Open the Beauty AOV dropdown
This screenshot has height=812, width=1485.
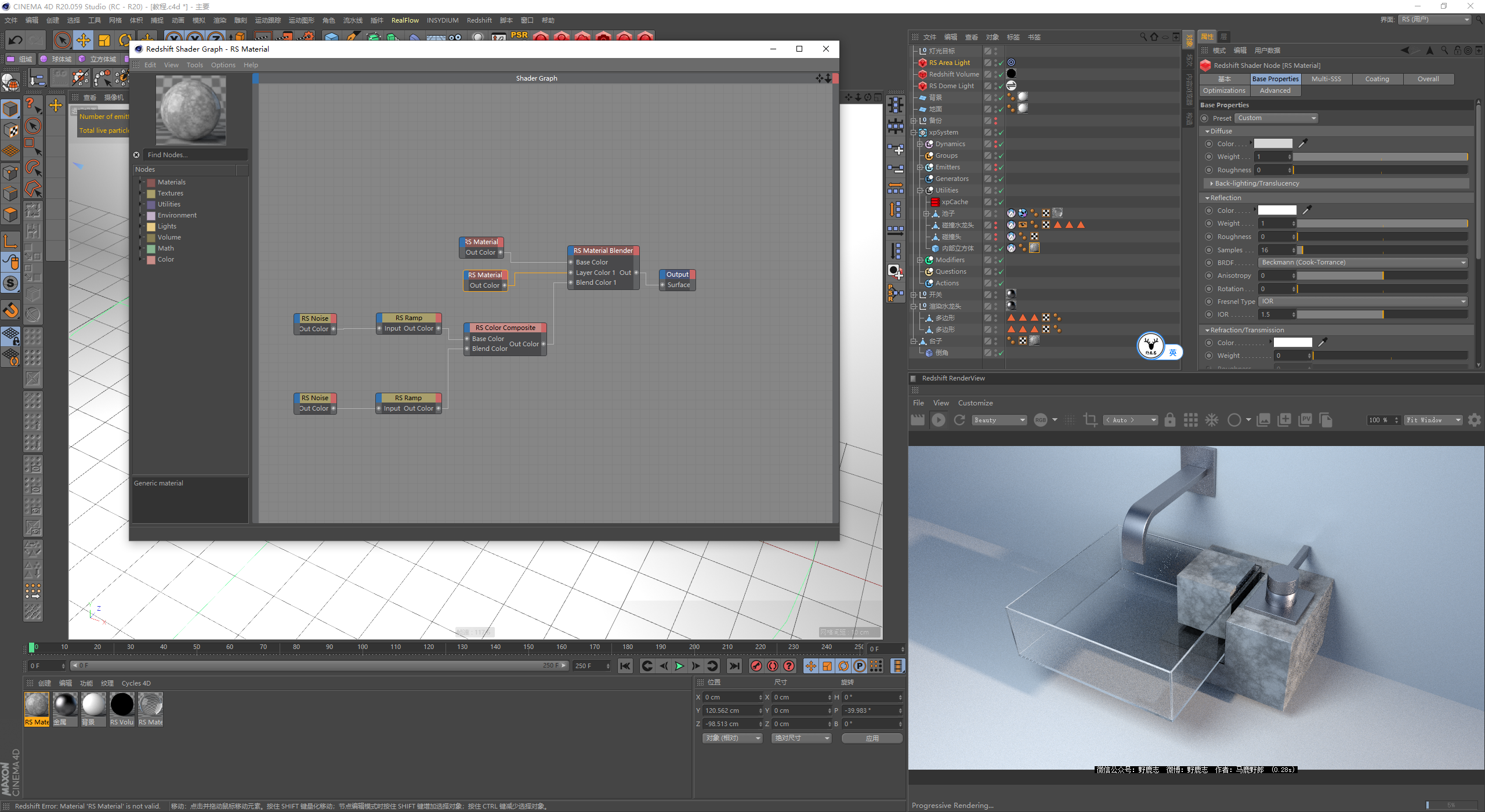coord(999,420)
